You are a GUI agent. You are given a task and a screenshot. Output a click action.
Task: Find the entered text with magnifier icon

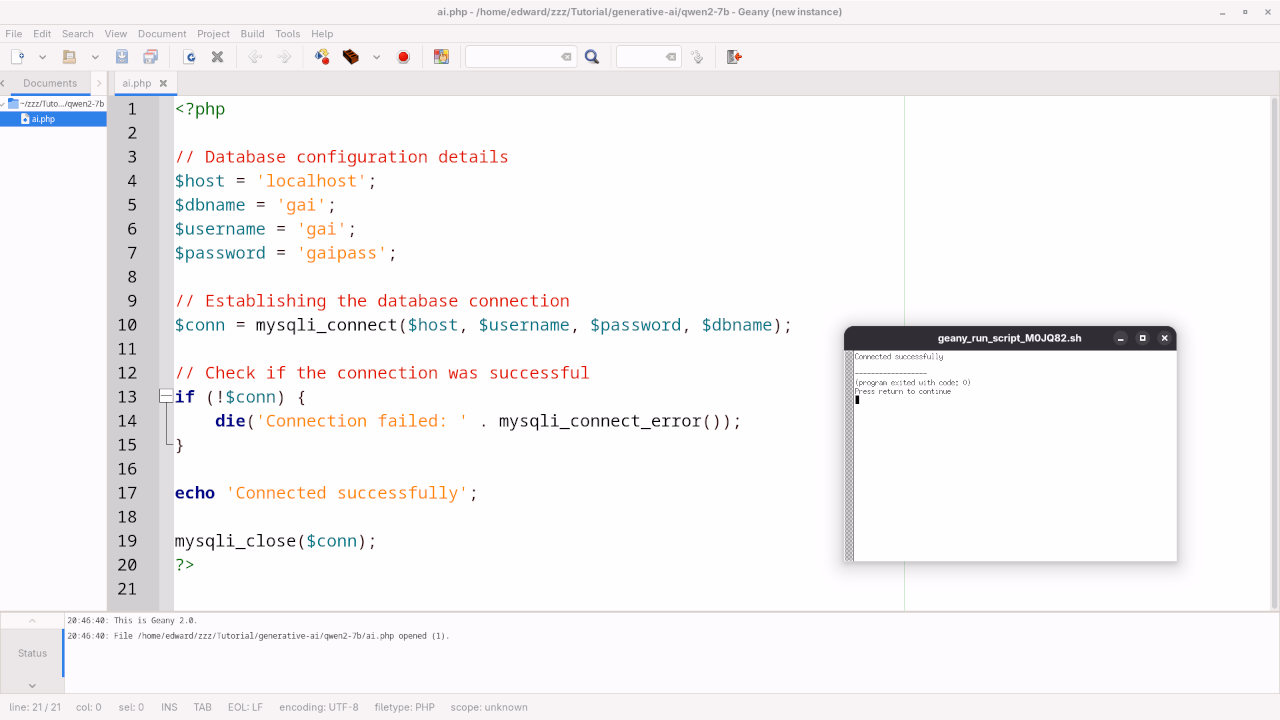tap(592, 57)
